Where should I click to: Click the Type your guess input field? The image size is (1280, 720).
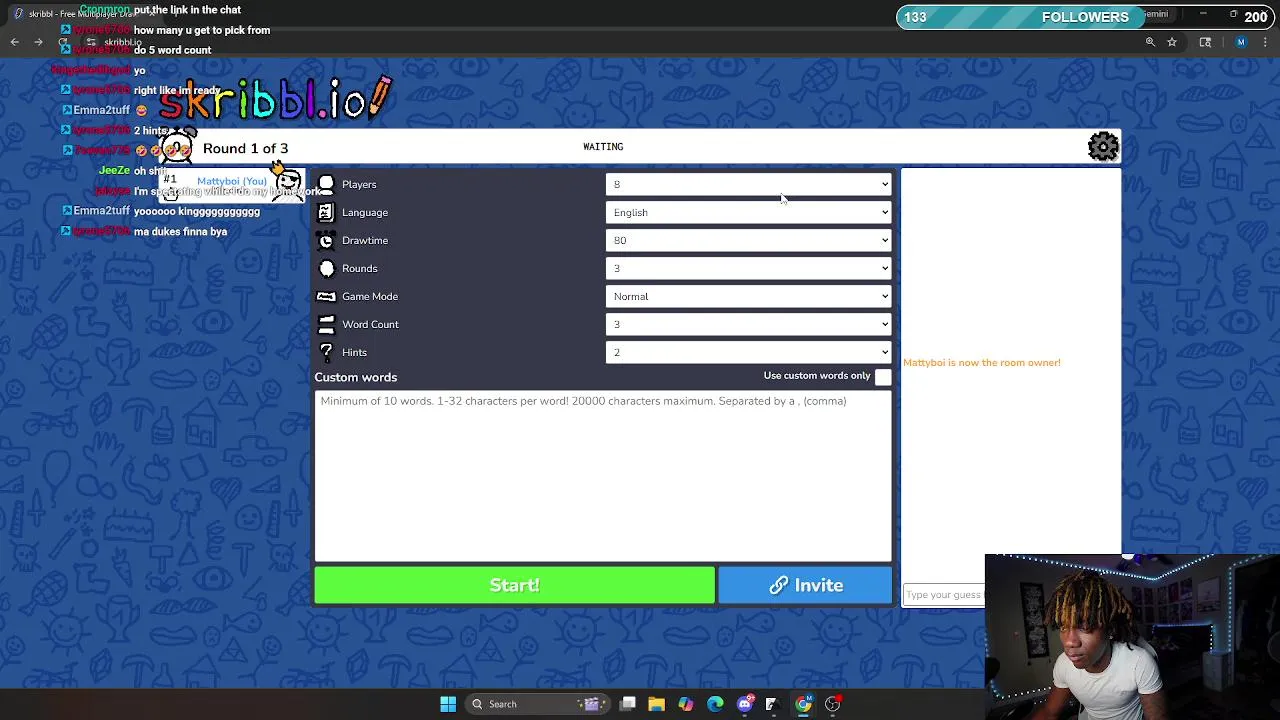944,595
